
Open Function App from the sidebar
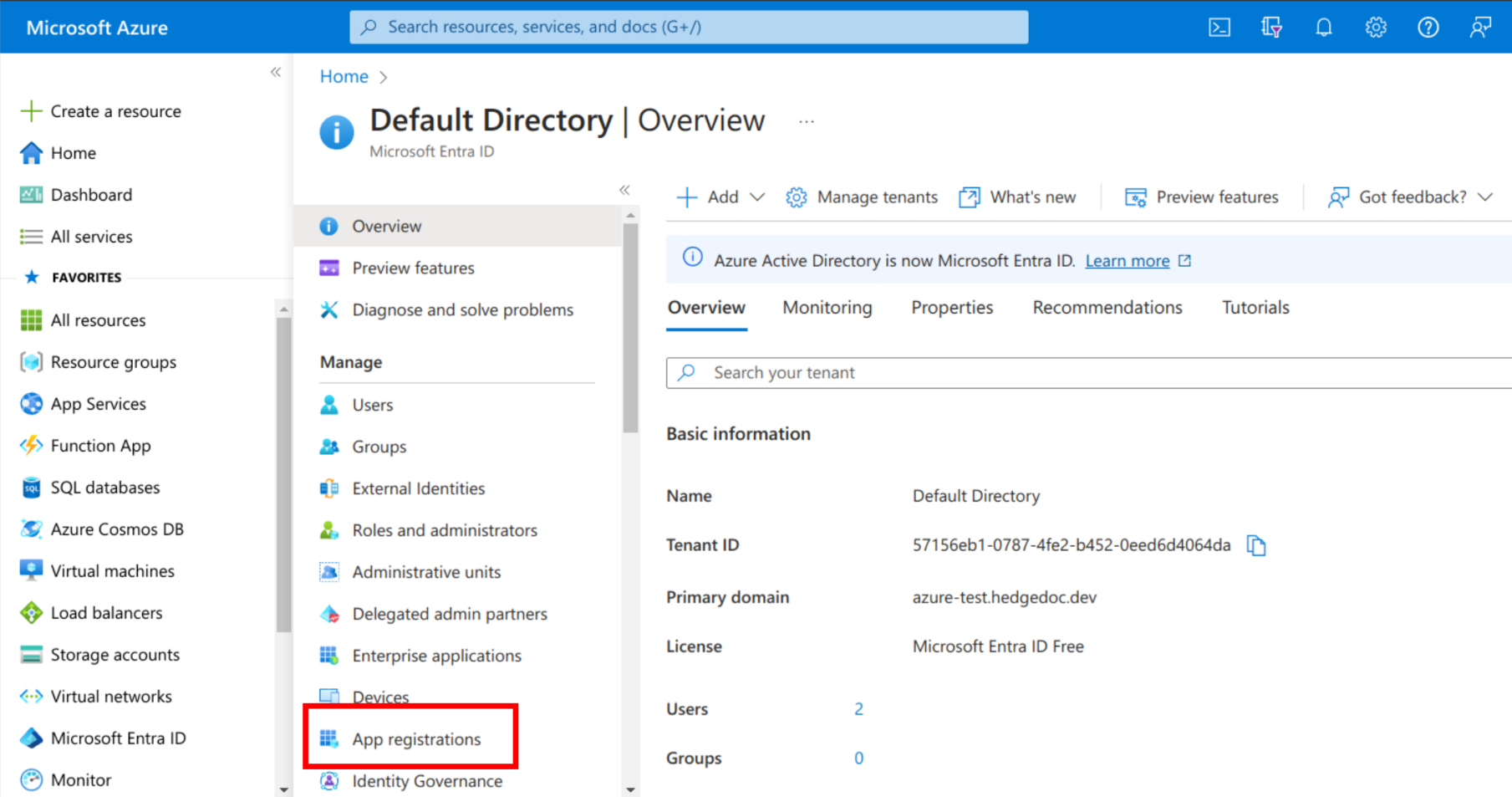tap(100, 445)
